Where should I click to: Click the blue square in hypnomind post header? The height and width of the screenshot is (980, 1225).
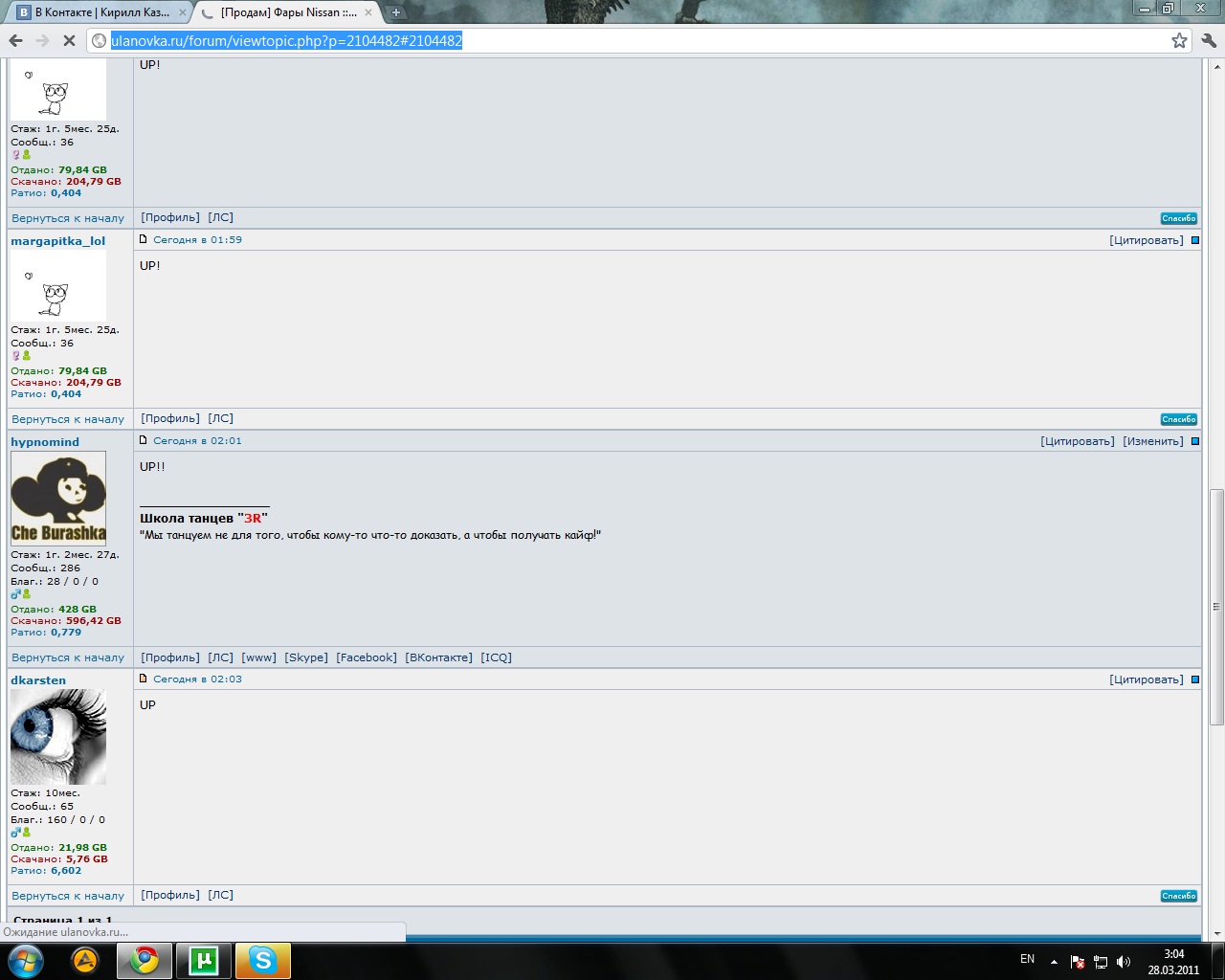click(1194, 441)
